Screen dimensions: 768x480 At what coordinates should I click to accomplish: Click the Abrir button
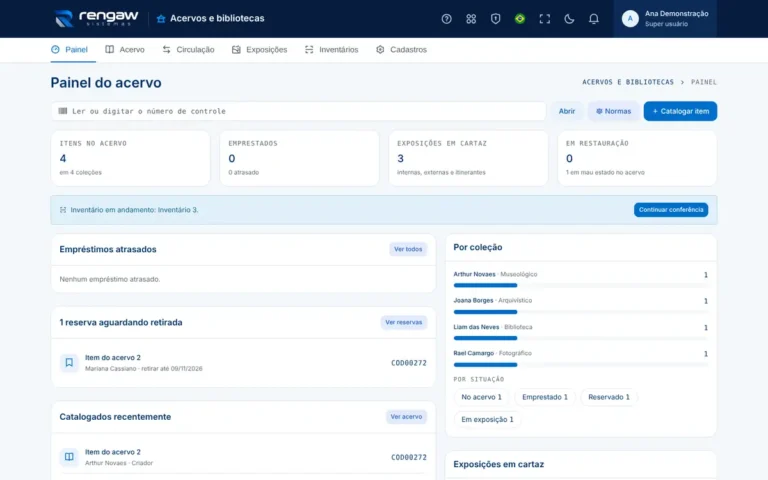(x=567, y=111)
